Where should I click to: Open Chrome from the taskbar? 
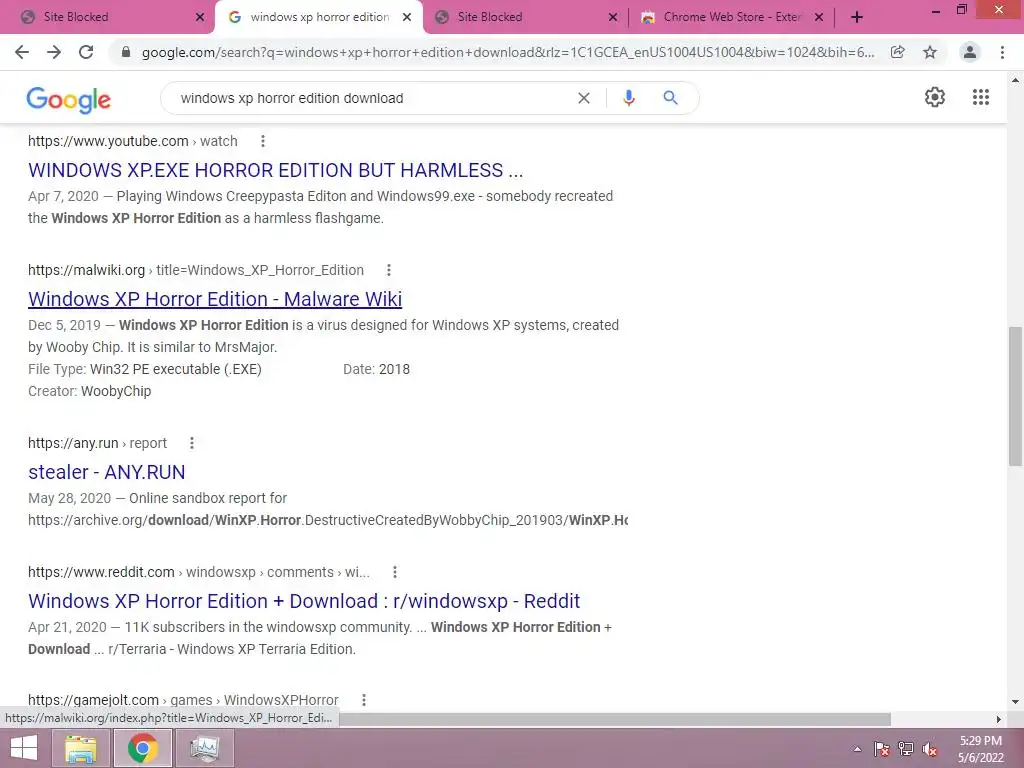point(142,748)
